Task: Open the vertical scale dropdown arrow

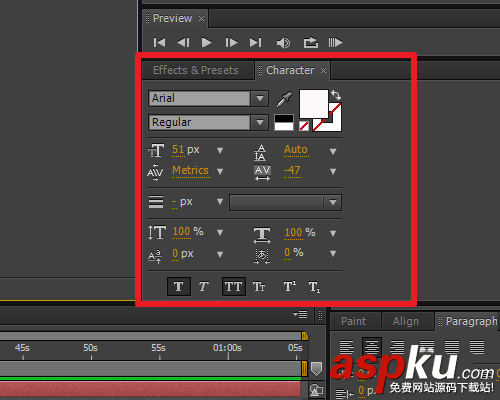Action: tap(220, 232)
